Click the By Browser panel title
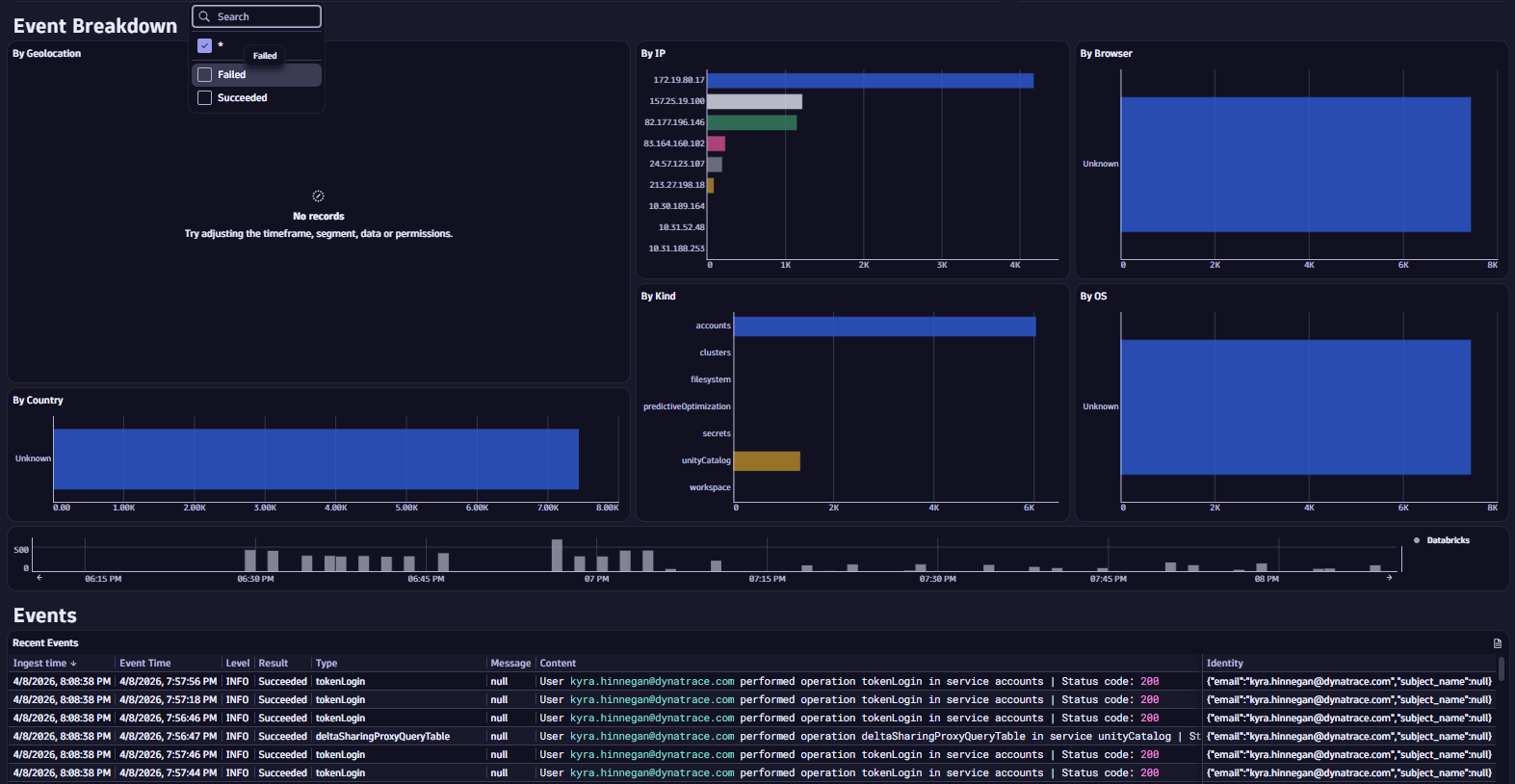Viewport: 1515px width, 784px height. pyautogui.click(x=1106, y=54)
